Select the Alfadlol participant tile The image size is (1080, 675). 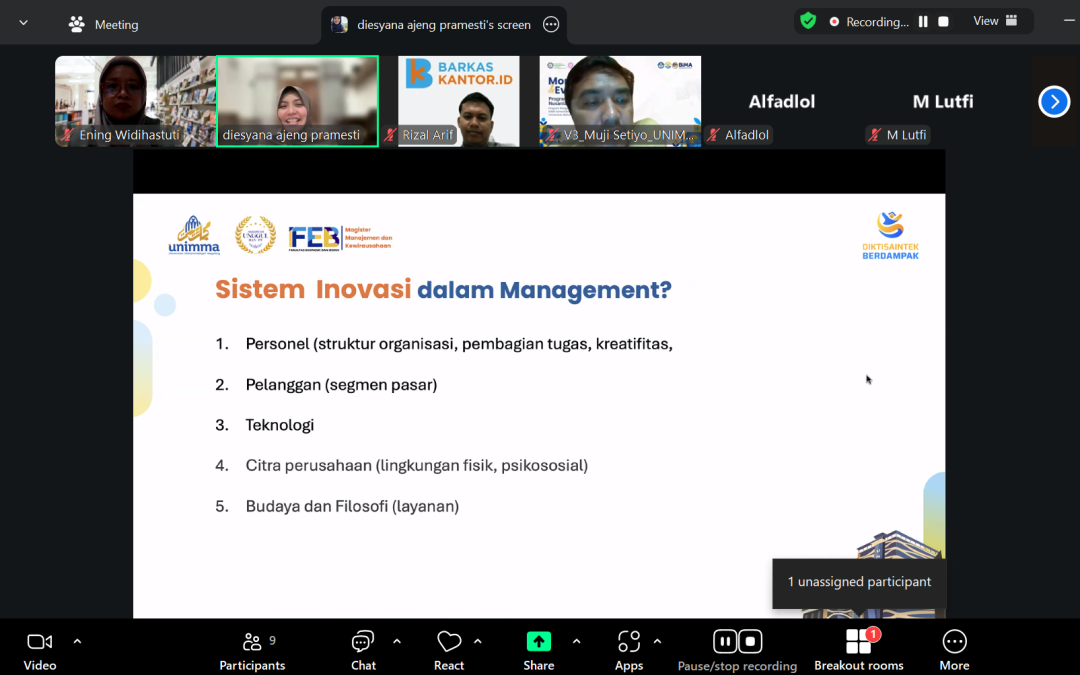[782, 101]
